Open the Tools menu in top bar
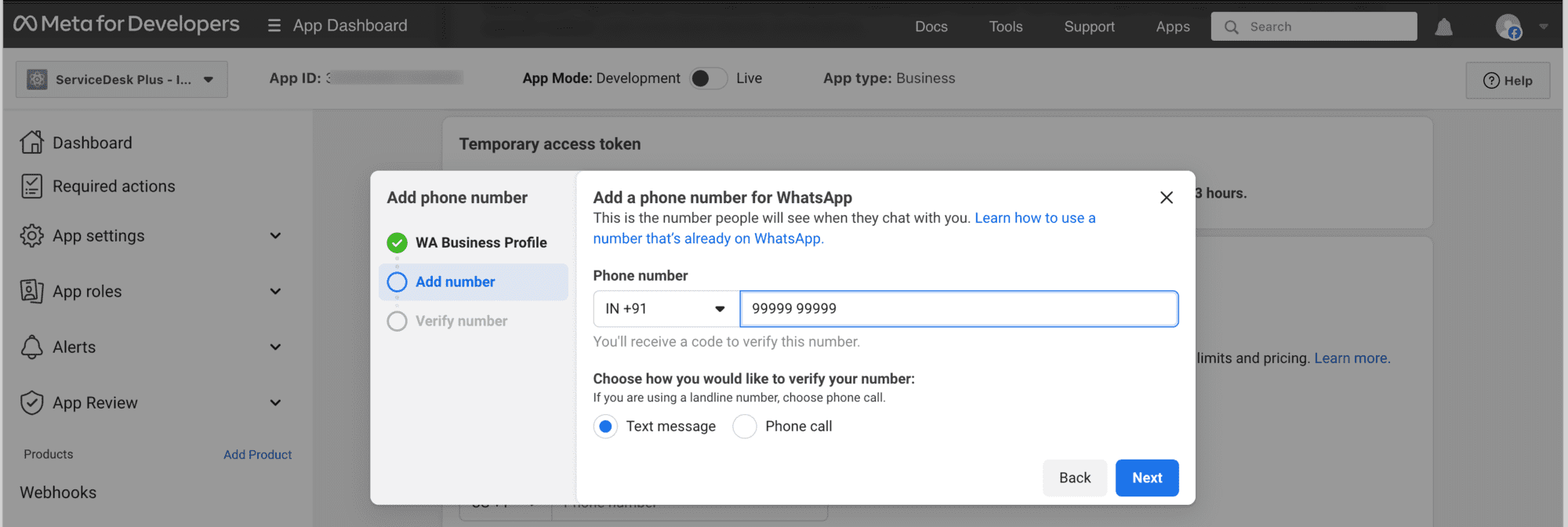Viewport: 1568px width, 527px height. (x=1005, y=27)
